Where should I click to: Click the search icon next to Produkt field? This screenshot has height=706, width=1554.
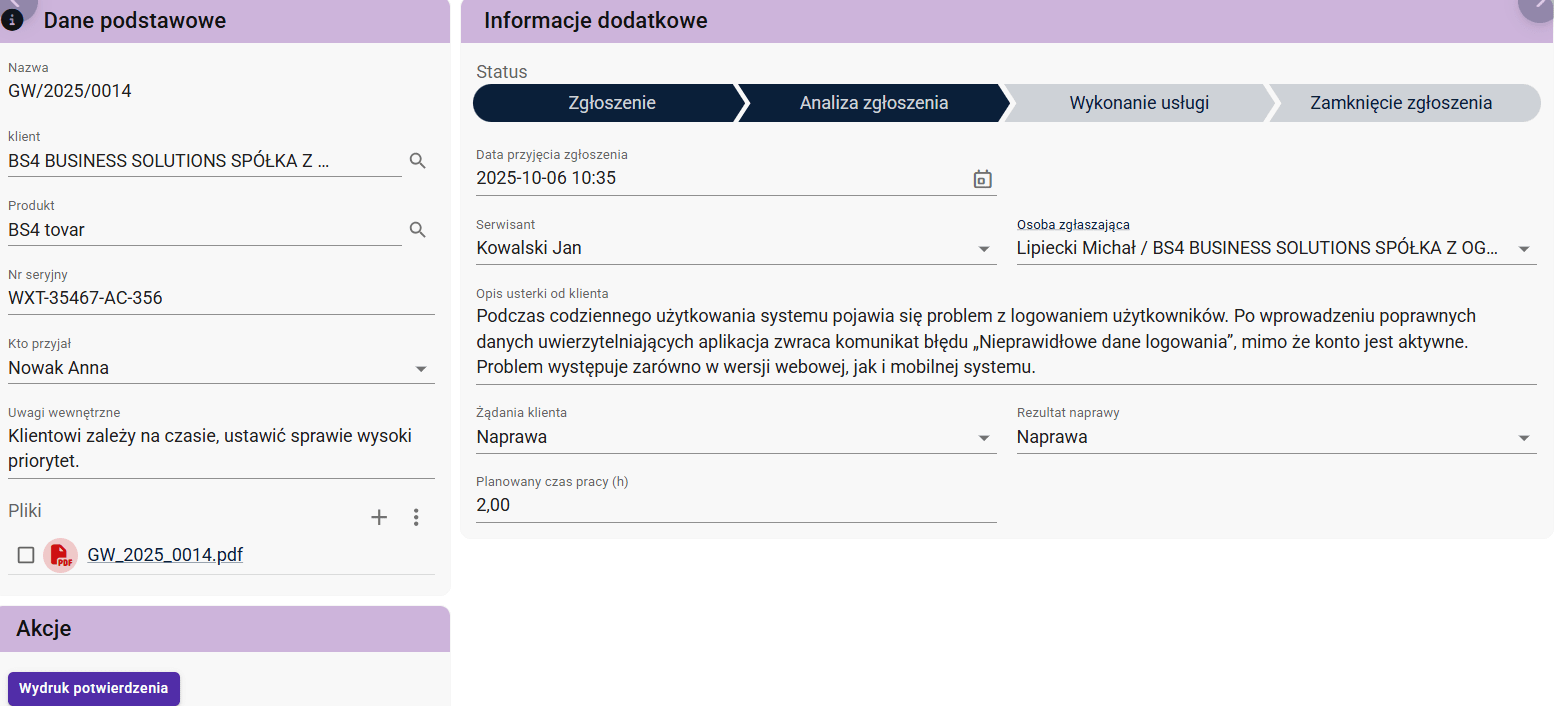click(418, 230)
